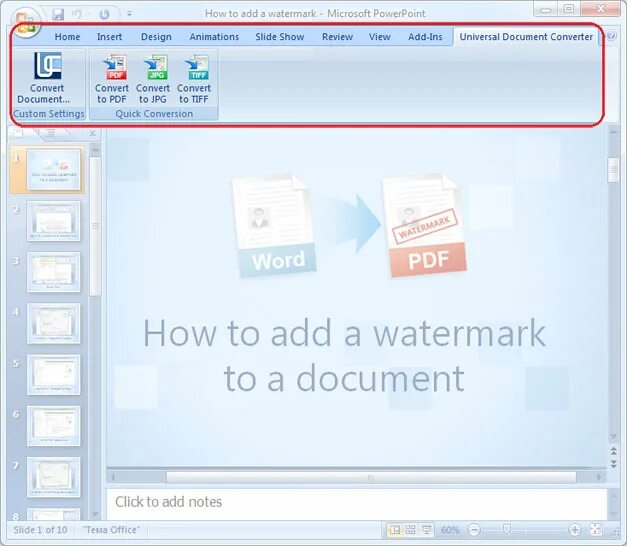Switch to Slide Sorter view in status bar

[410, 530]
